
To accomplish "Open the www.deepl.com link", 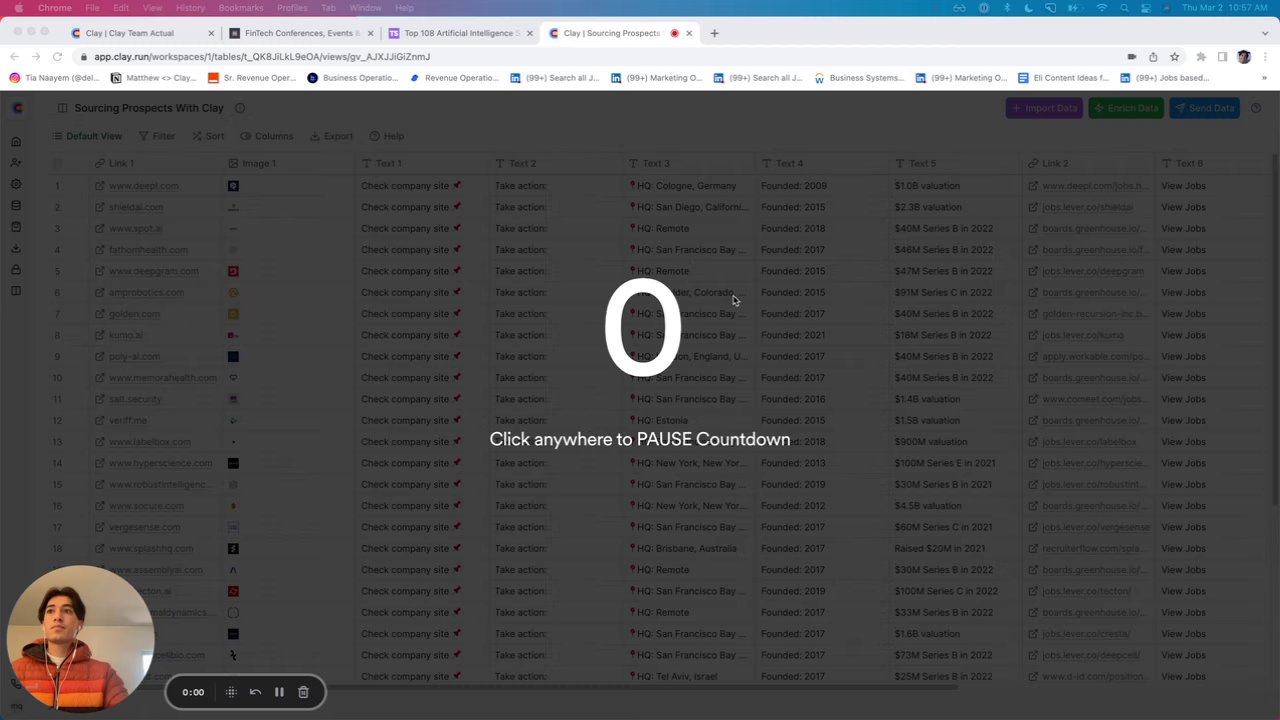I will [x=144, y=186].
